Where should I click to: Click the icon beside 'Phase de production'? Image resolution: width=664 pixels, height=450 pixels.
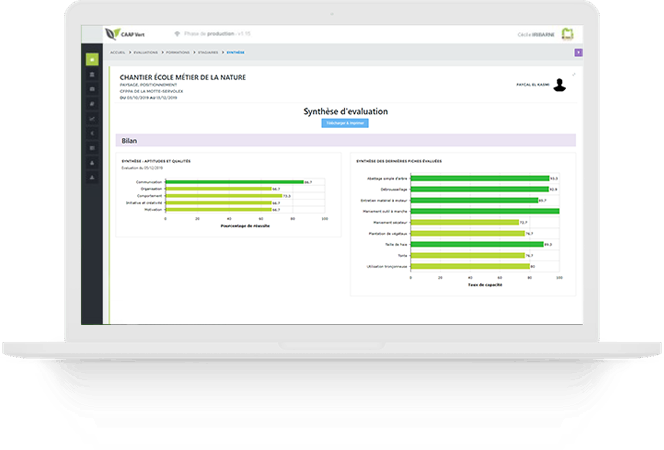pos(177,33)
